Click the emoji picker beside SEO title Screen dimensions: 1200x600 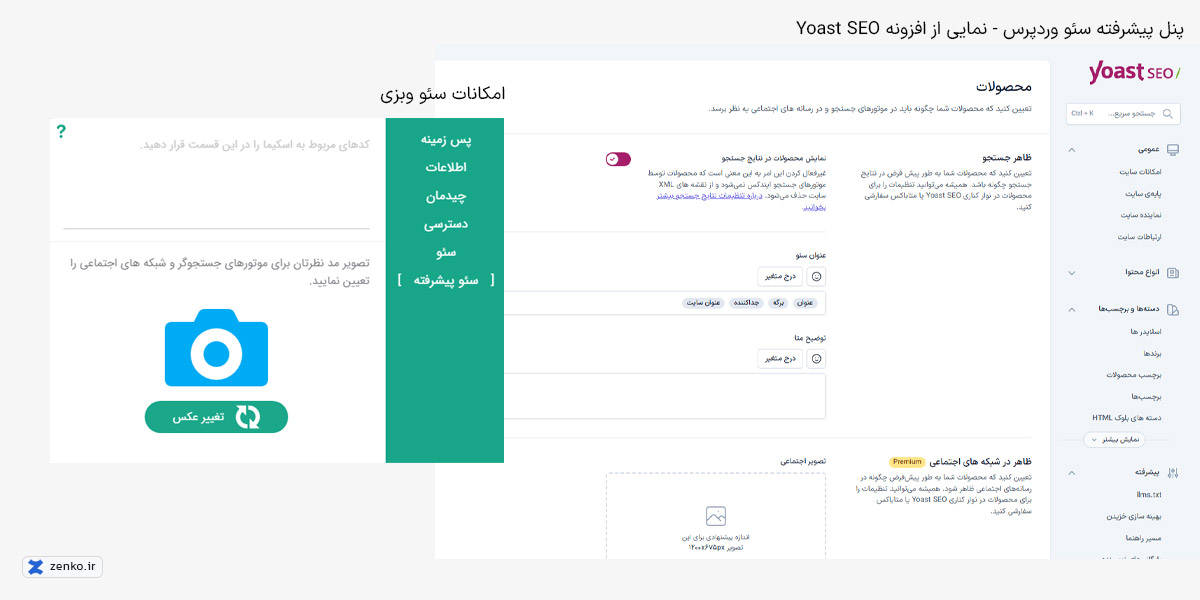click(816, 275)
